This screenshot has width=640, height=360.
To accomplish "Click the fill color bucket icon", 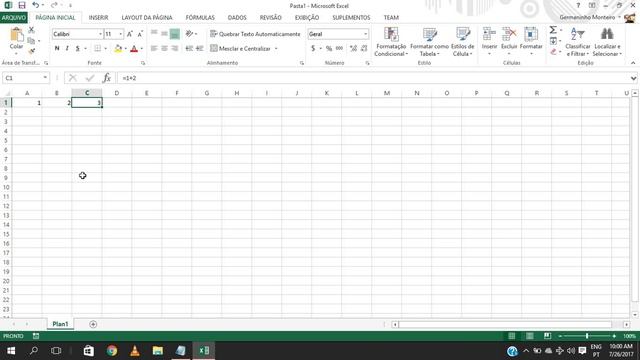I will click(118, 49).
